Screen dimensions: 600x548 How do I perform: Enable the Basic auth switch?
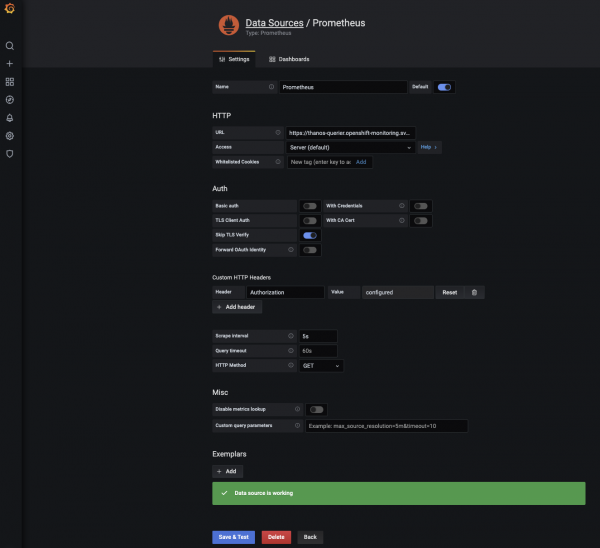coord(310,206)
